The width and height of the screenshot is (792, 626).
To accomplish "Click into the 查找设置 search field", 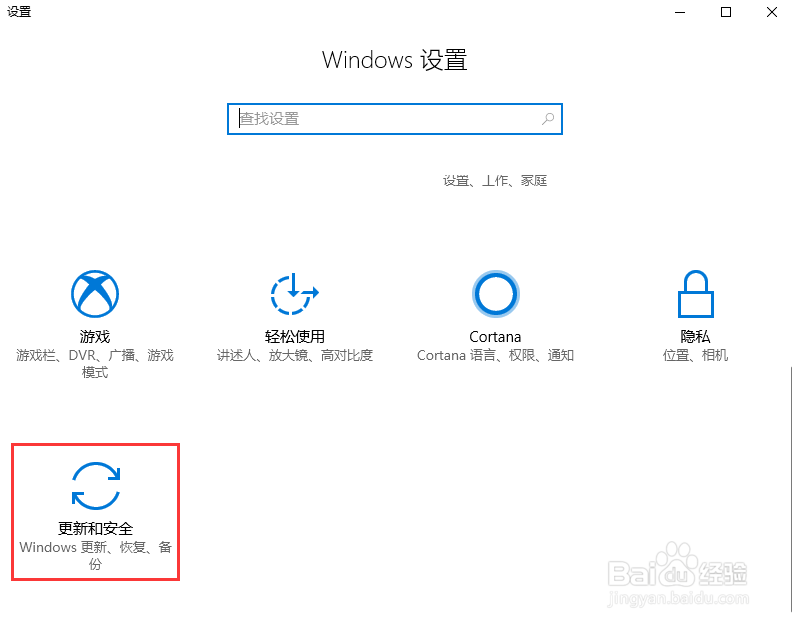I will 395,119.
